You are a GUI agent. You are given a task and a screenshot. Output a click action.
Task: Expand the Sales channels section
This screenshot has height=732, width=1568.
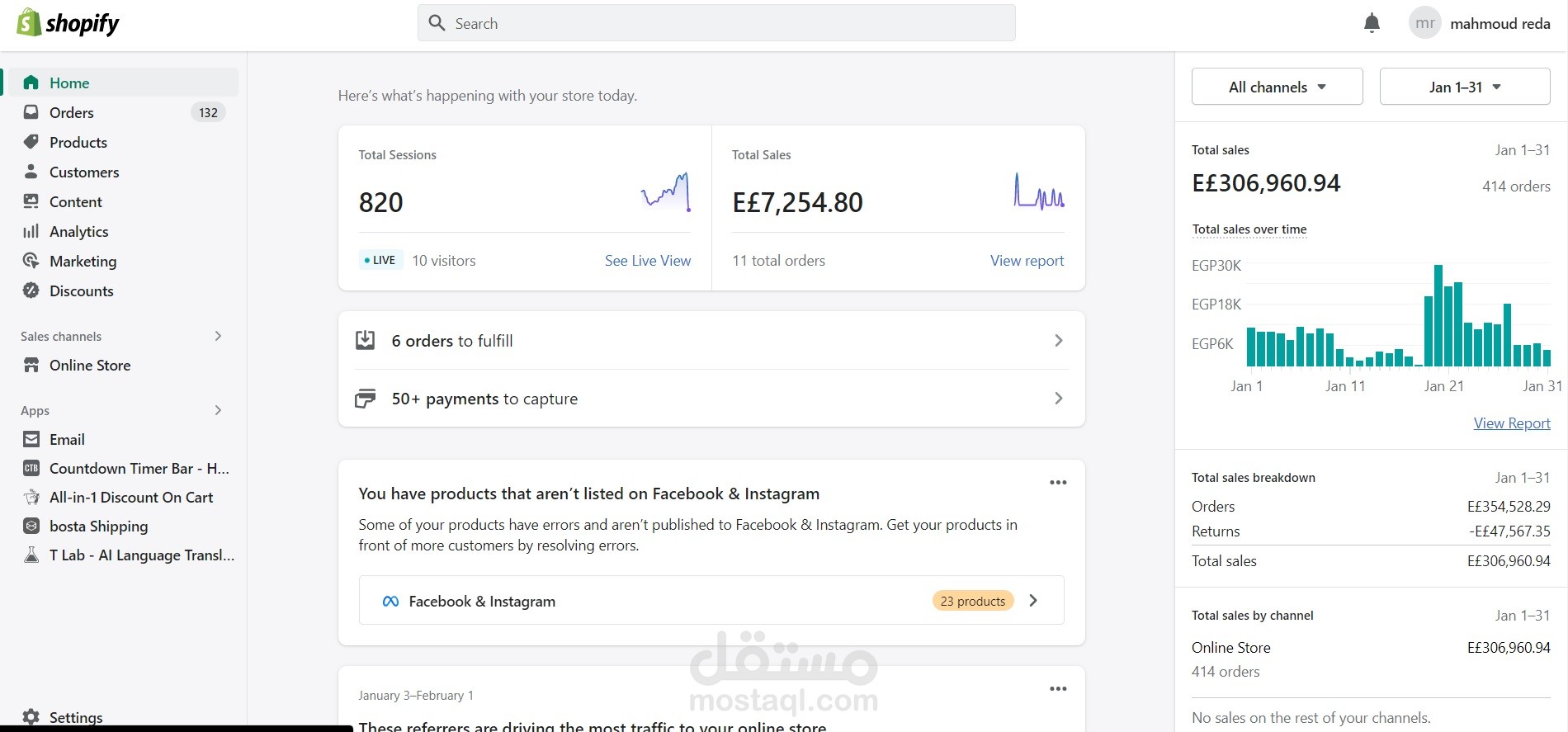[x=218, y=336]
